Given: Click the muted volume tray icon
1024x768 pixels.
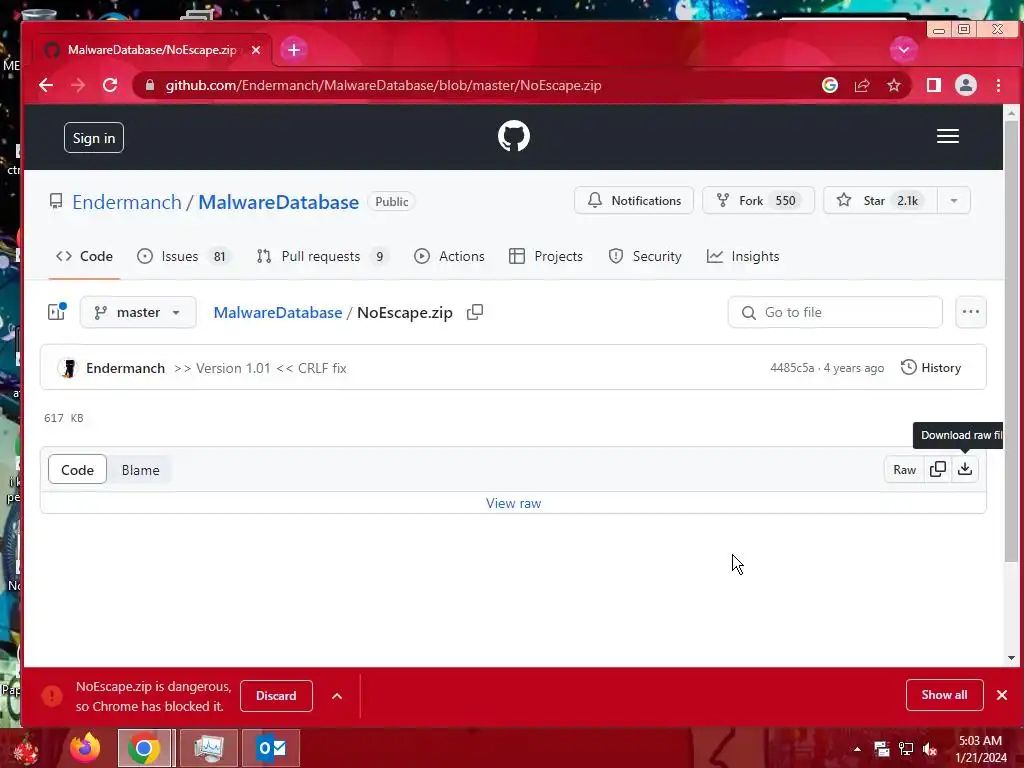Looking at the screenshot, I should pos(930,749).
